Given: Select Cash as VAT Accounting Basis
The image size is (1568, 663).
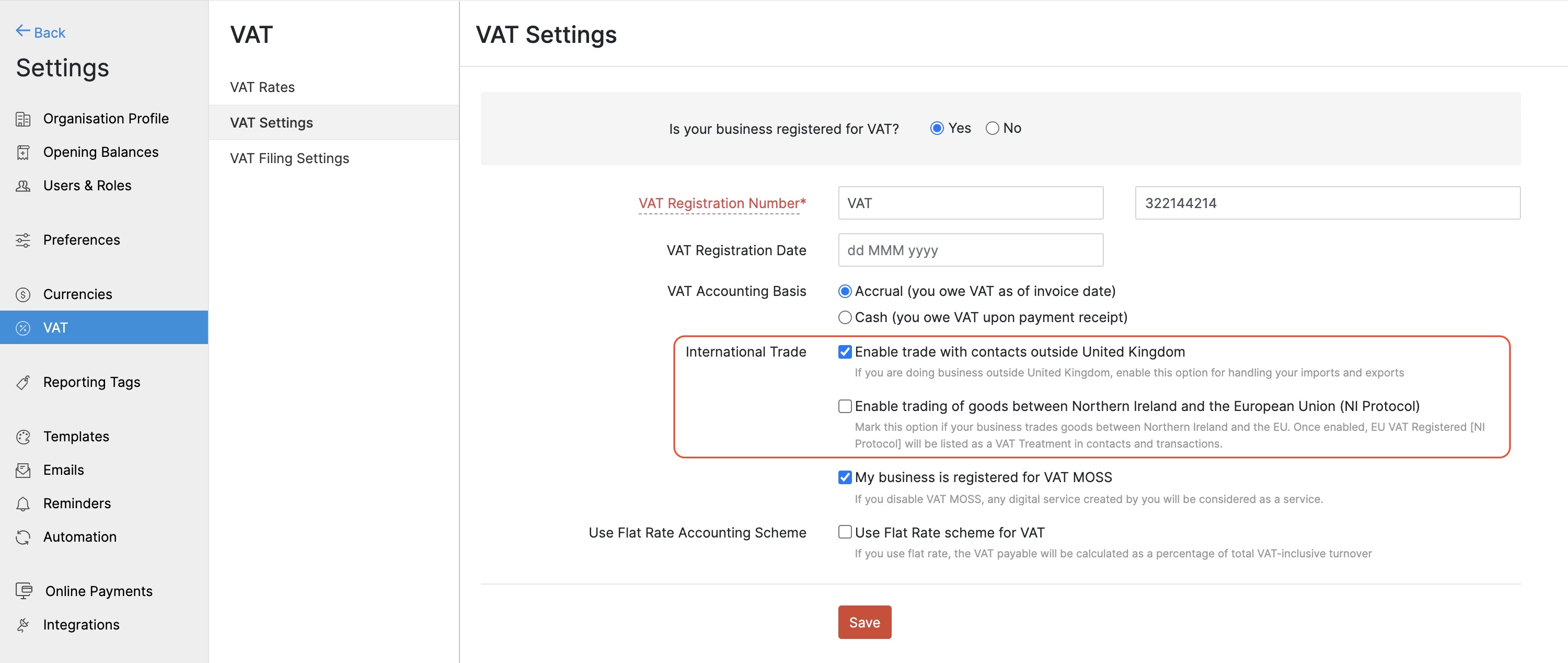Looking at the screenshot, I should (x=845, y=317).
